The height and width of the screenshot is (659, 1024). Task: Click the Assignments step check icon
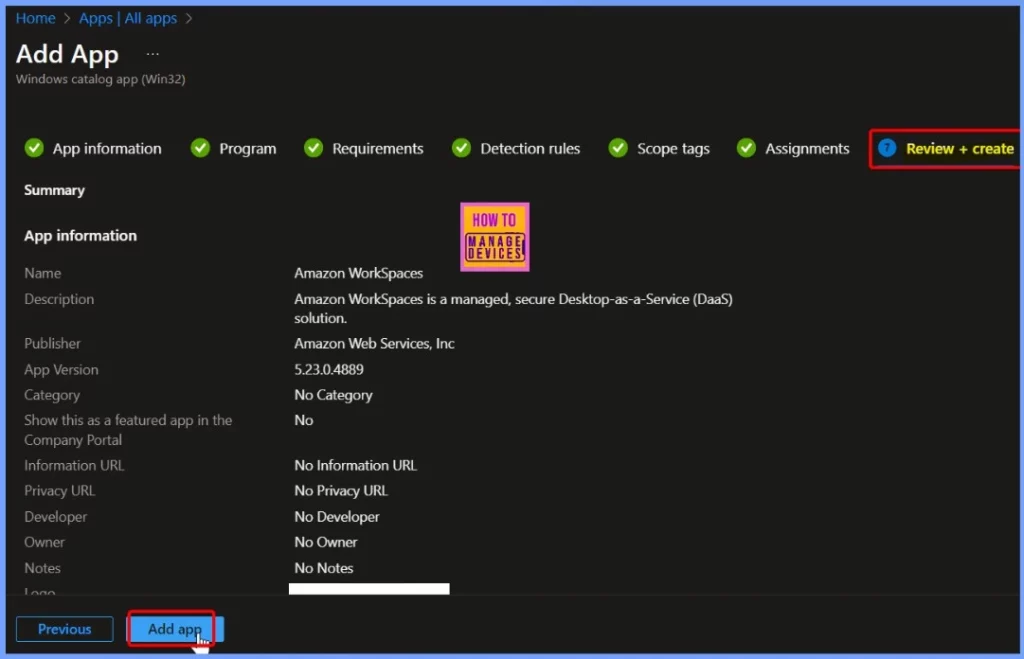[746, 148]
